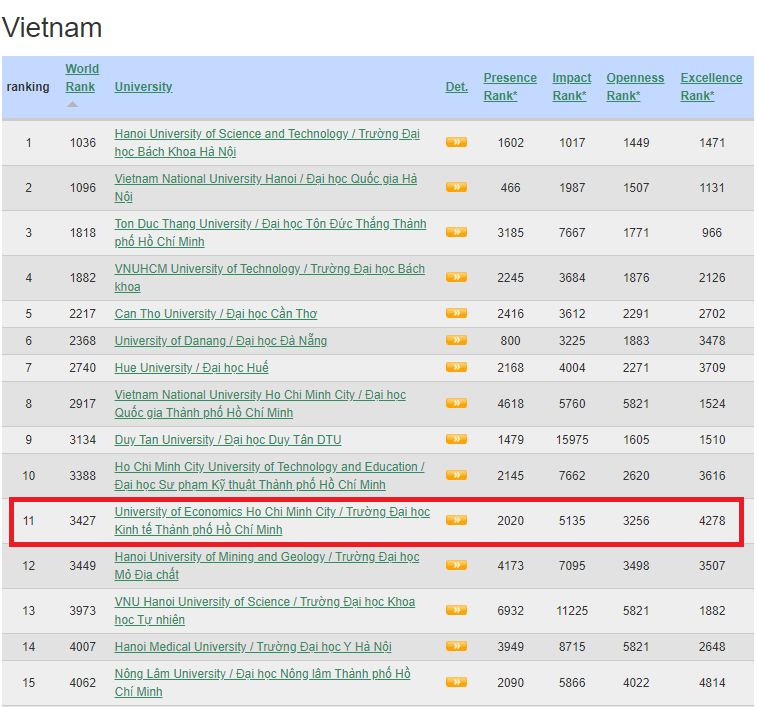
Task: Open Hanoi University of Science and Technology link
Action: point(267,142)
